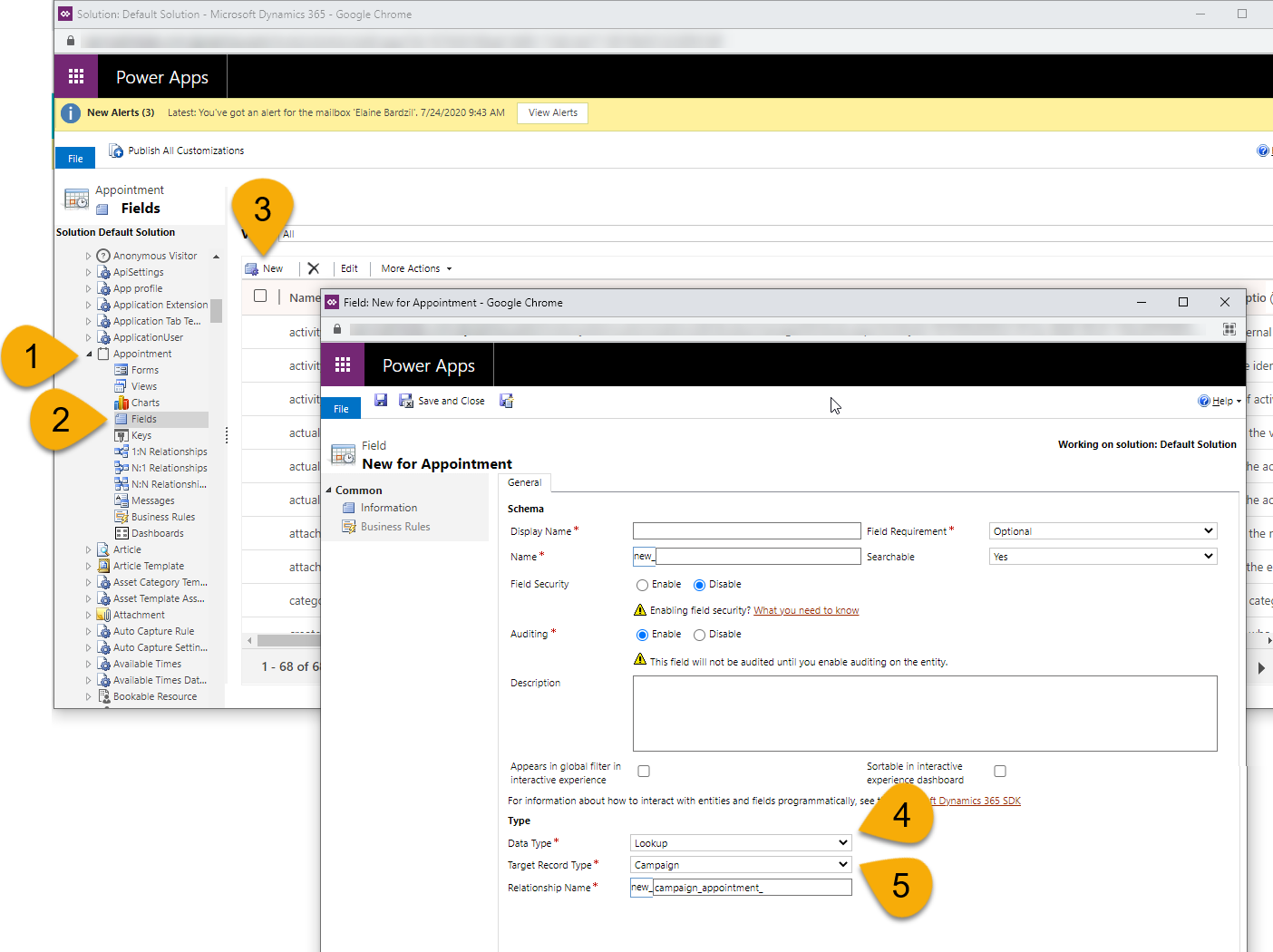Image resolution: width=1273 pixels, height=952 pixels.
Task: Select the Forms icon under Appointment
Action: [121, 370]
